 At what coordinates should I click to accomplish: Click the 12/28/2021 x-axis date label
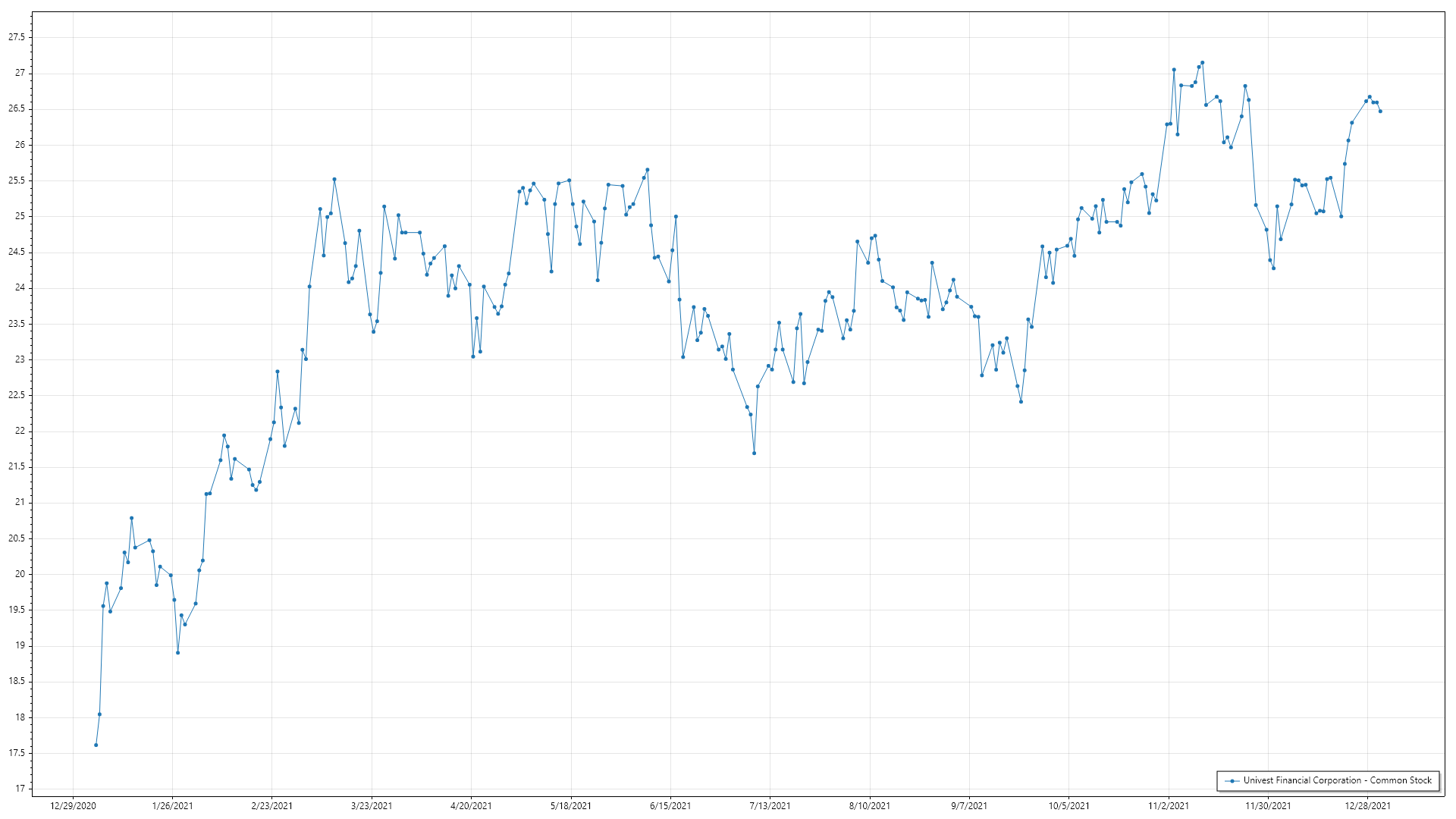coord(1367,805)
